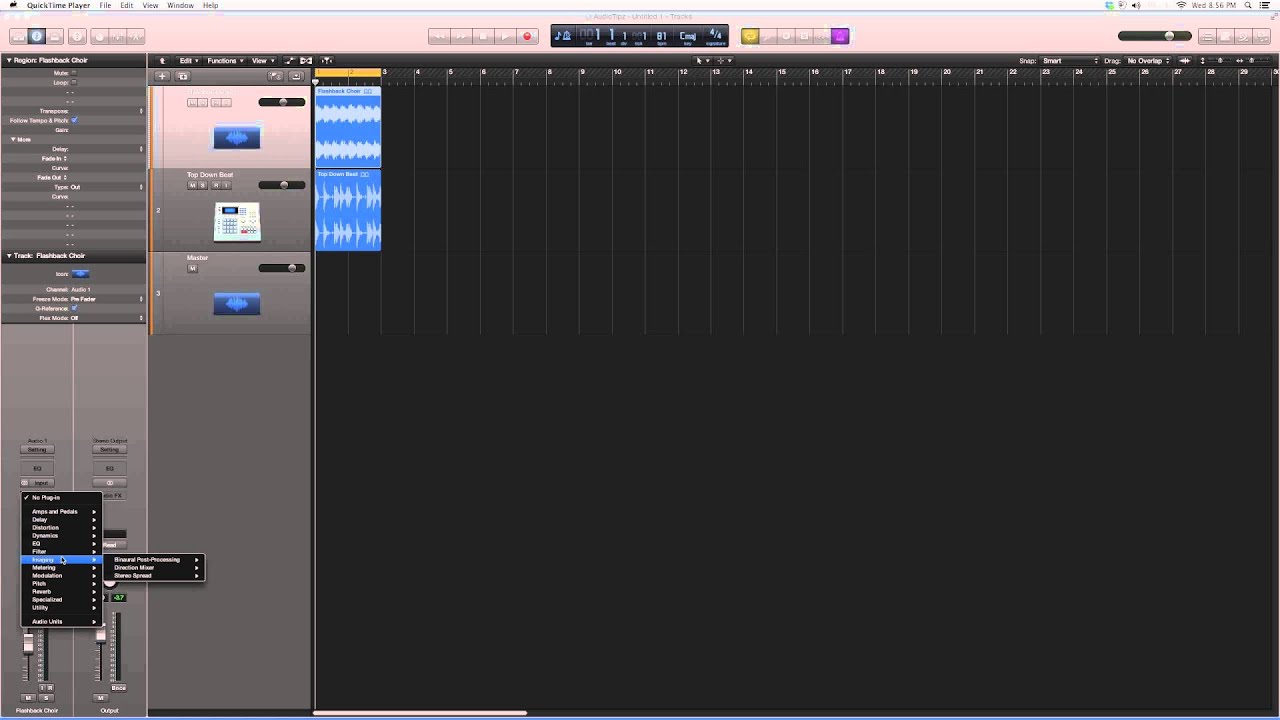
Task: Click the Cmaj key display in LCD
Action: [x=688, y=36]
